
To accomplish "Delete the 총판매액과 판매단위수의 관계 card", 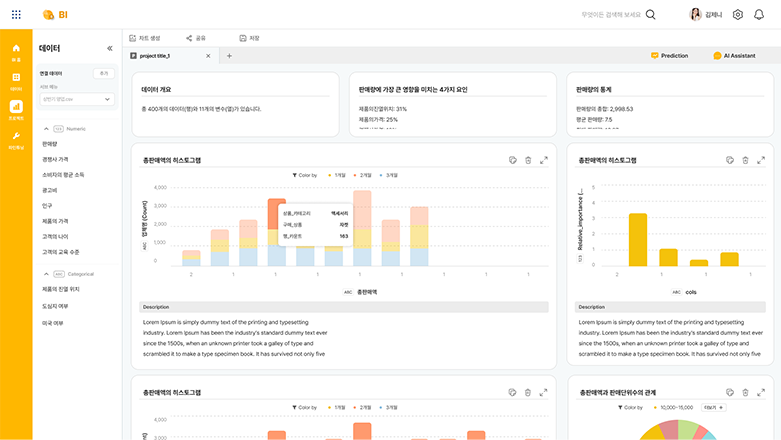I will click(x=745, y=392).
